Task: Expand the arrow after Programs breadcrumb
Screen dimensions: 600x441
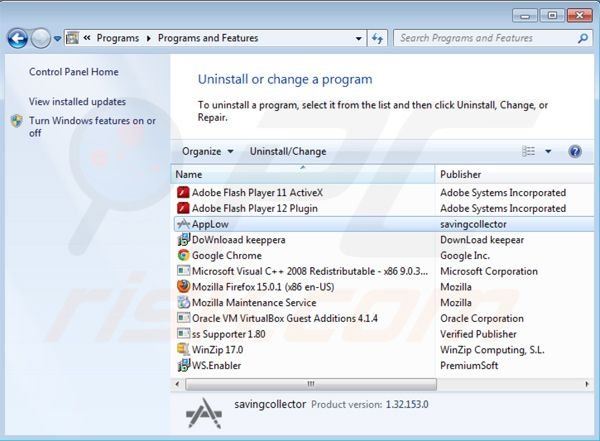Action: click(x=148, y=38)
